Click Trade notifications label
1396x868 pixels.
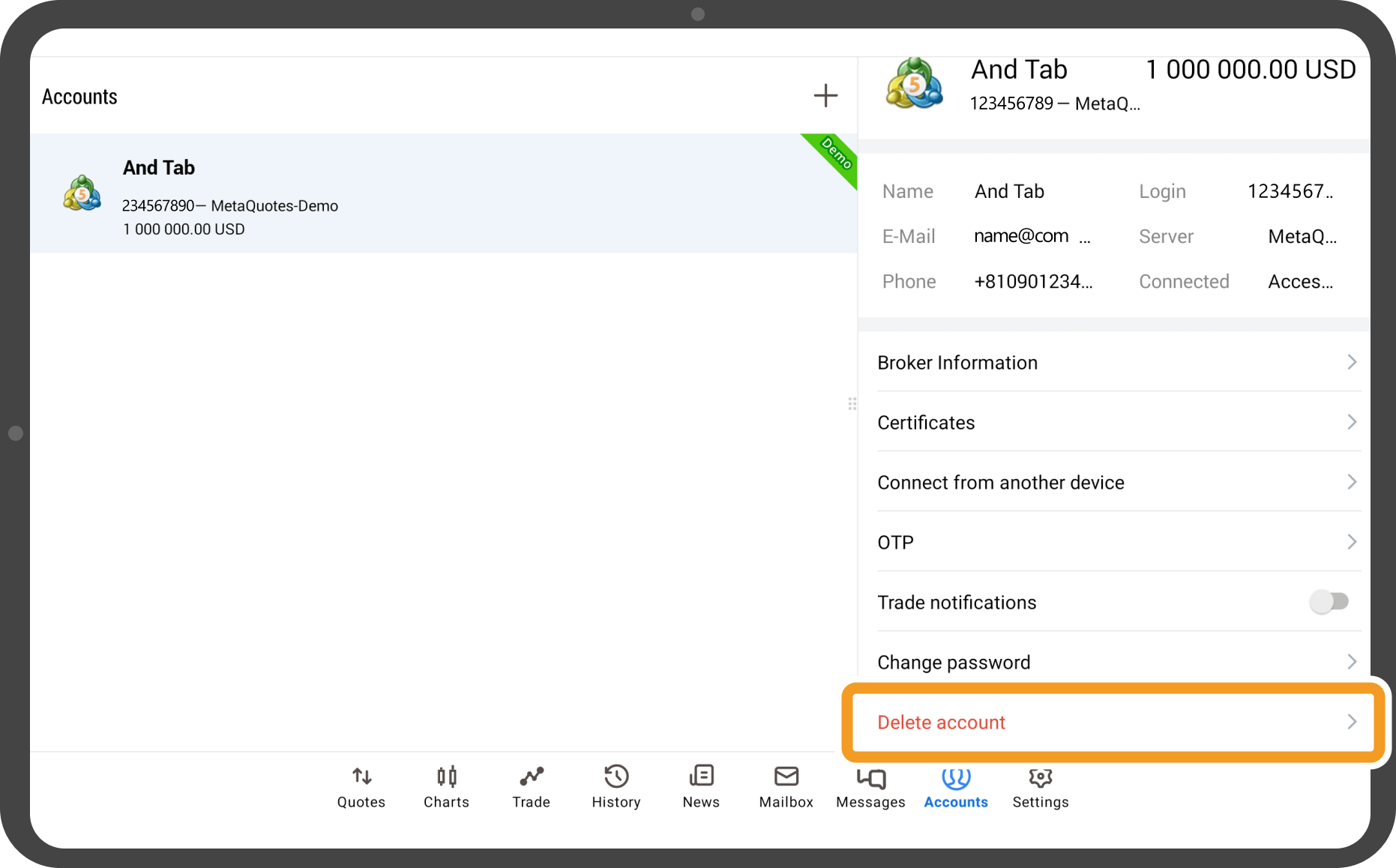(x=957, y=603)
